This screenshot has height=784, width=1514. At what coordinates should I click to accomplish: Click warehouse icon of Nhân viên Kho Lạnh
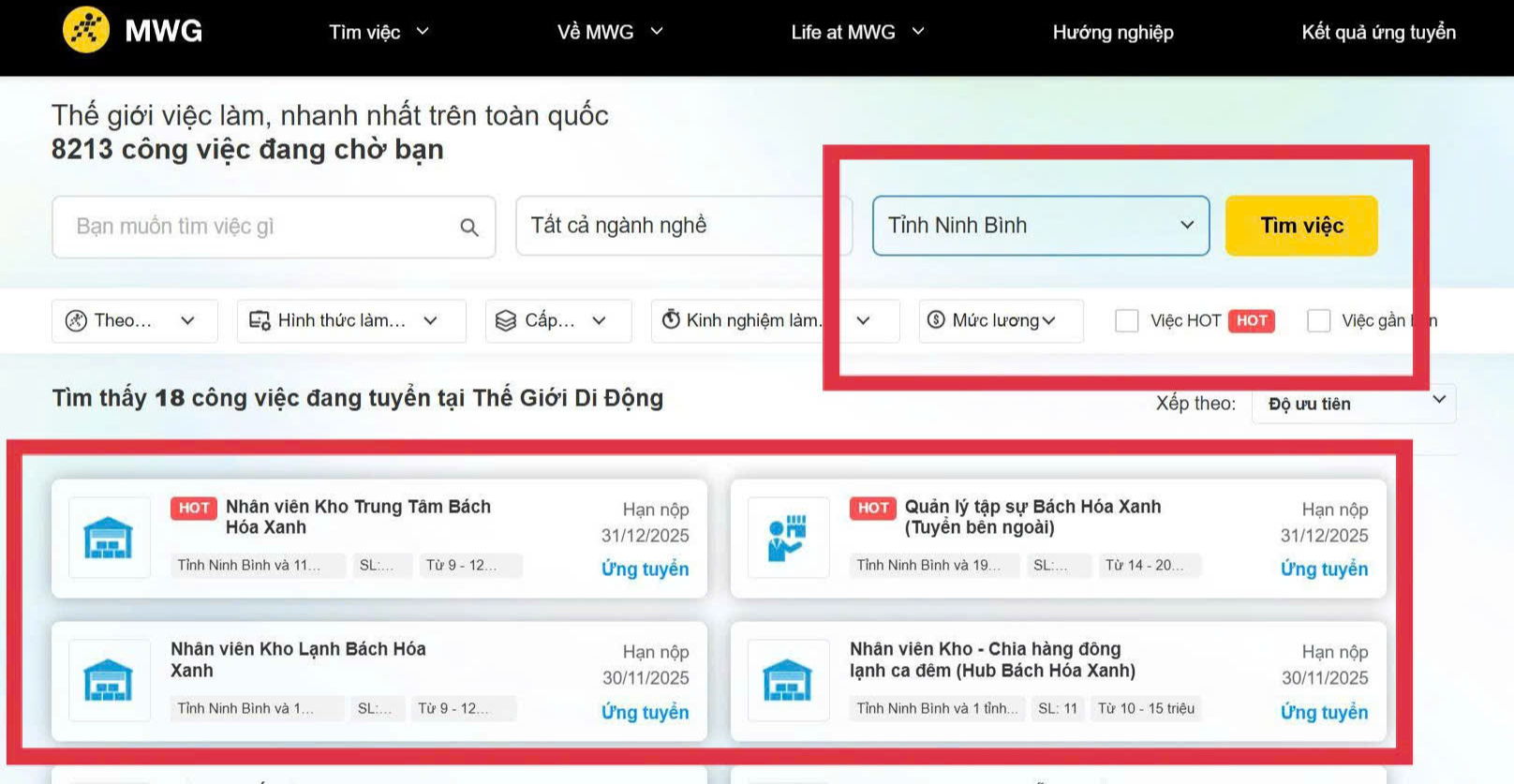(x=109, y=680)
